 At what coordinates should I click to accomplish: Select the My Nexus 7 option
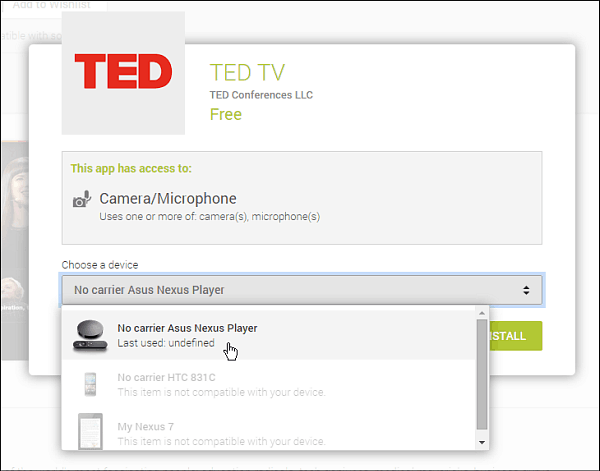(269, 430)
